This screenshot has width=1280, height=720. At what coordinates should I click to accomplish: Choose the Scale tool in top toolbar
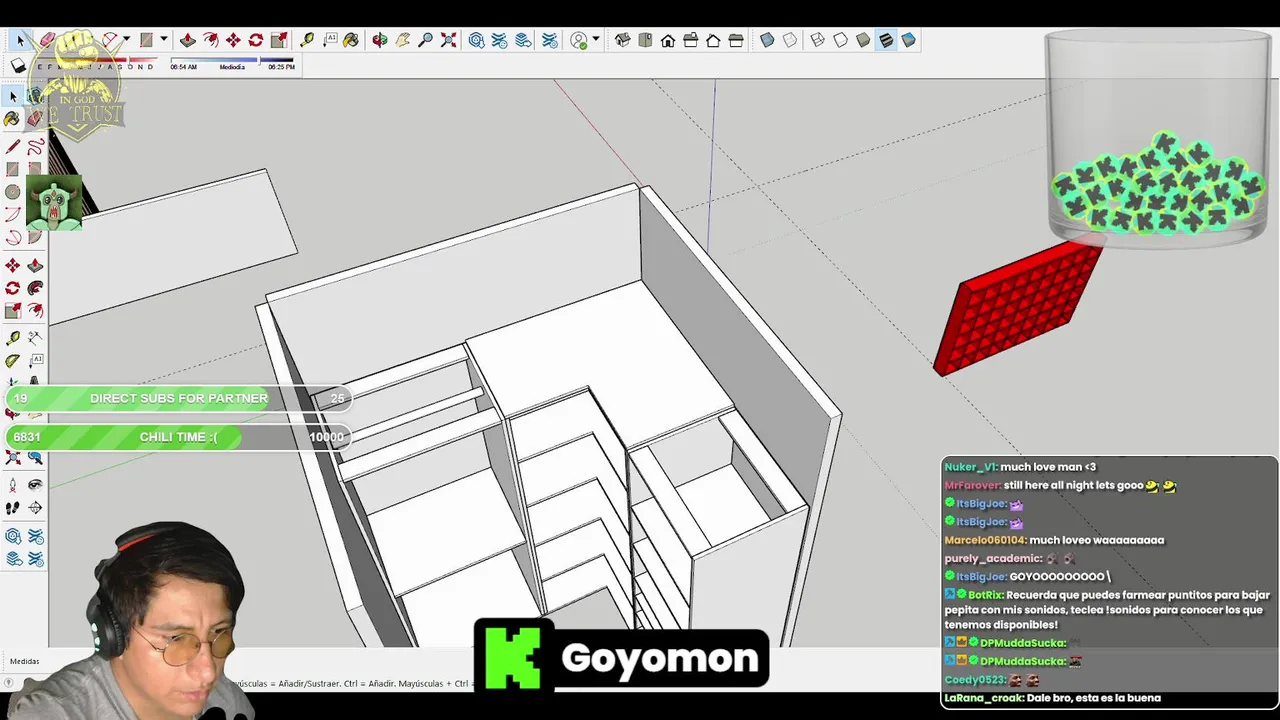(279, 40)
